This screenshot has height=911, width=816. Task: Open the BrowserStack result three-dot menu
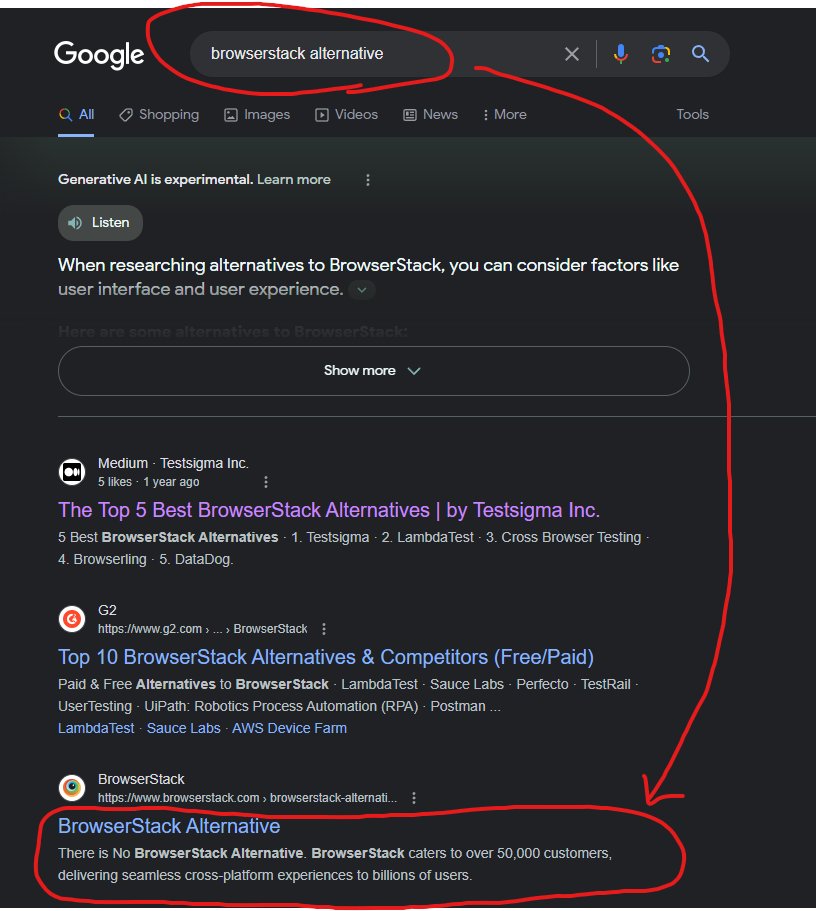(414, 798)
